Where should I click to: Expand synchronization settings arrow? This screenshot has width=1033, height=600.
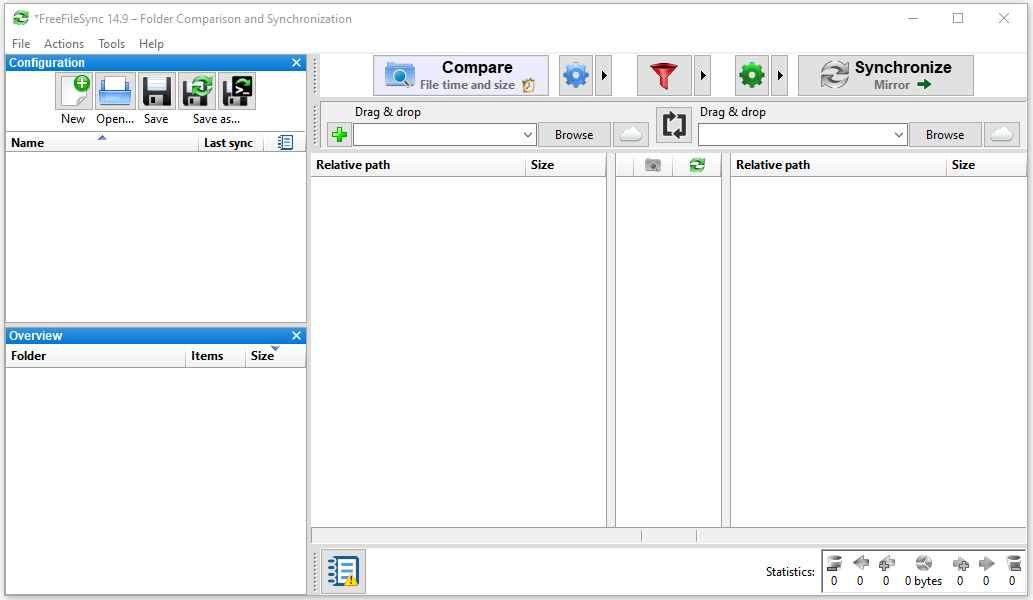click(x=780, y=75)
